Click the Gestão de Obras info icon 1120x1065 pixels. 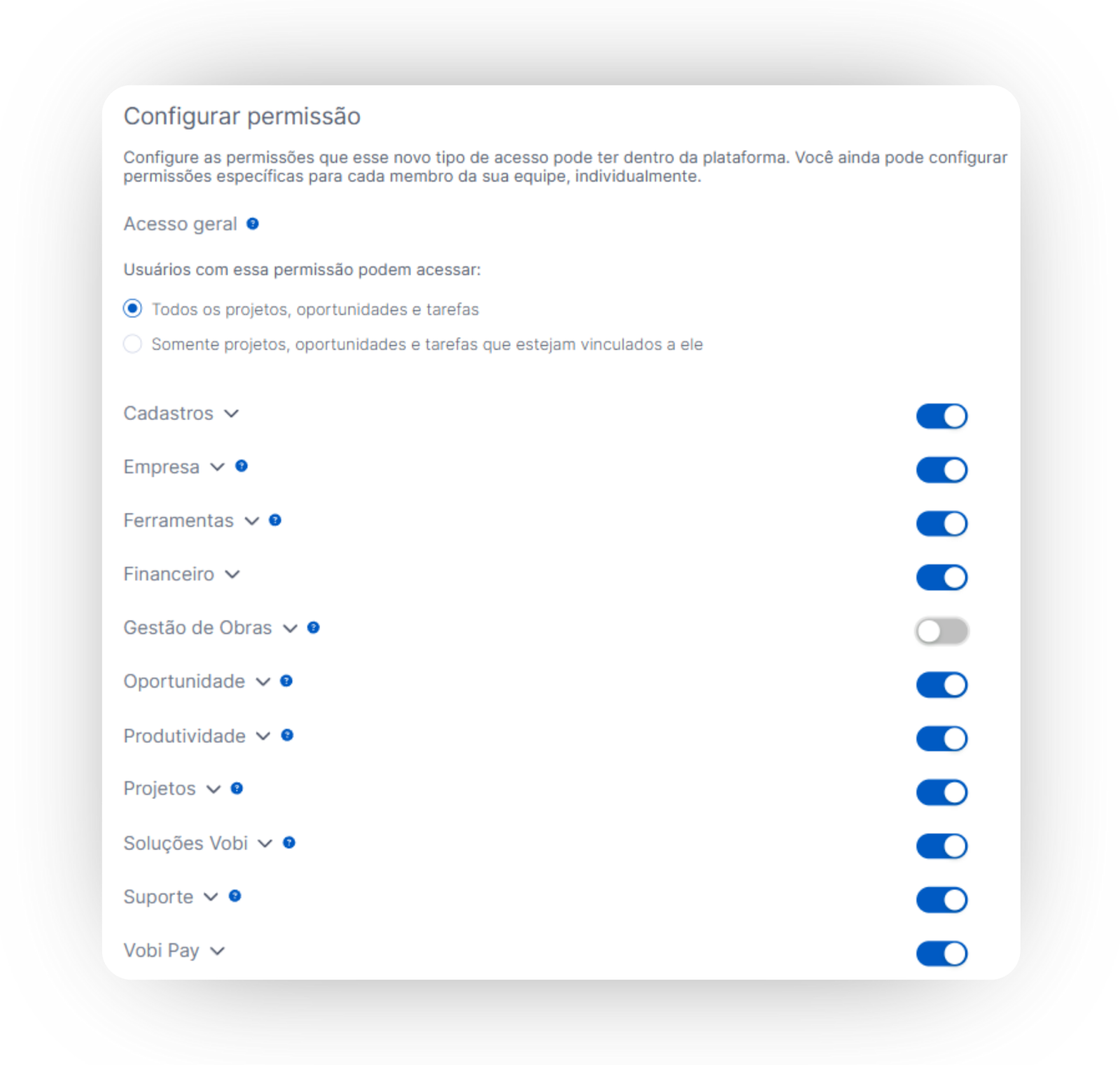point(314,628)
